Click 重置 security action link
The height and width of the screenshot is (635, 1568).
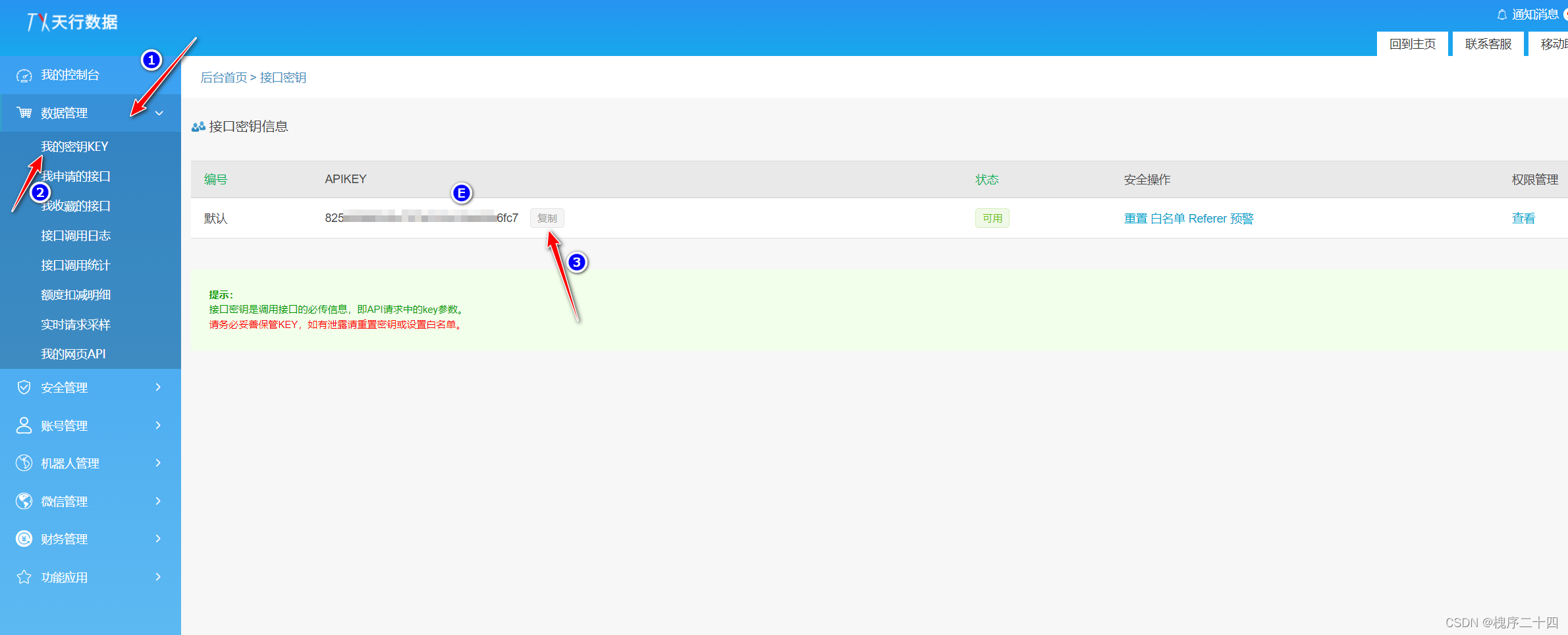[x=1135, y=219]
